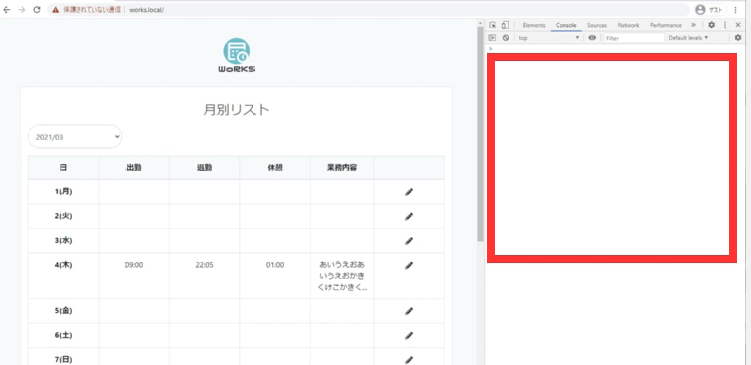Click the 1(月) day cell
This screenshot has height=365, width=751.
pyautogui.click(x=63, y=192)
